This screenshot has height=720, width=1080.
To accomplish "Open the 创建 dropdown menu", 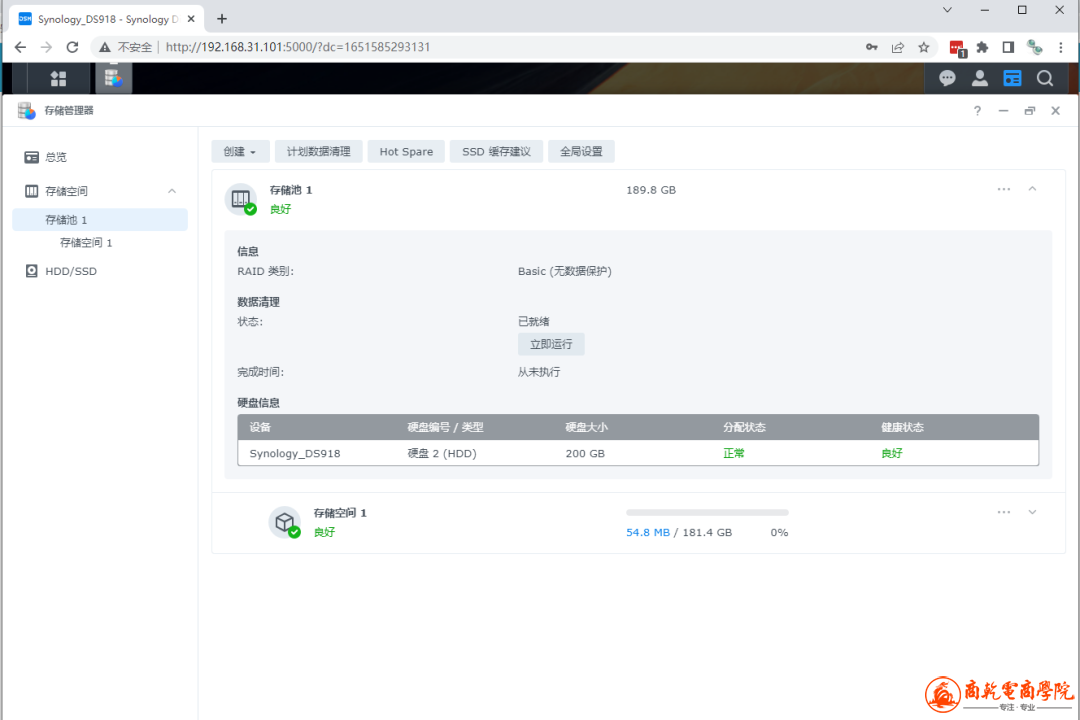I will pyautogui.click(x=240, y=152).
